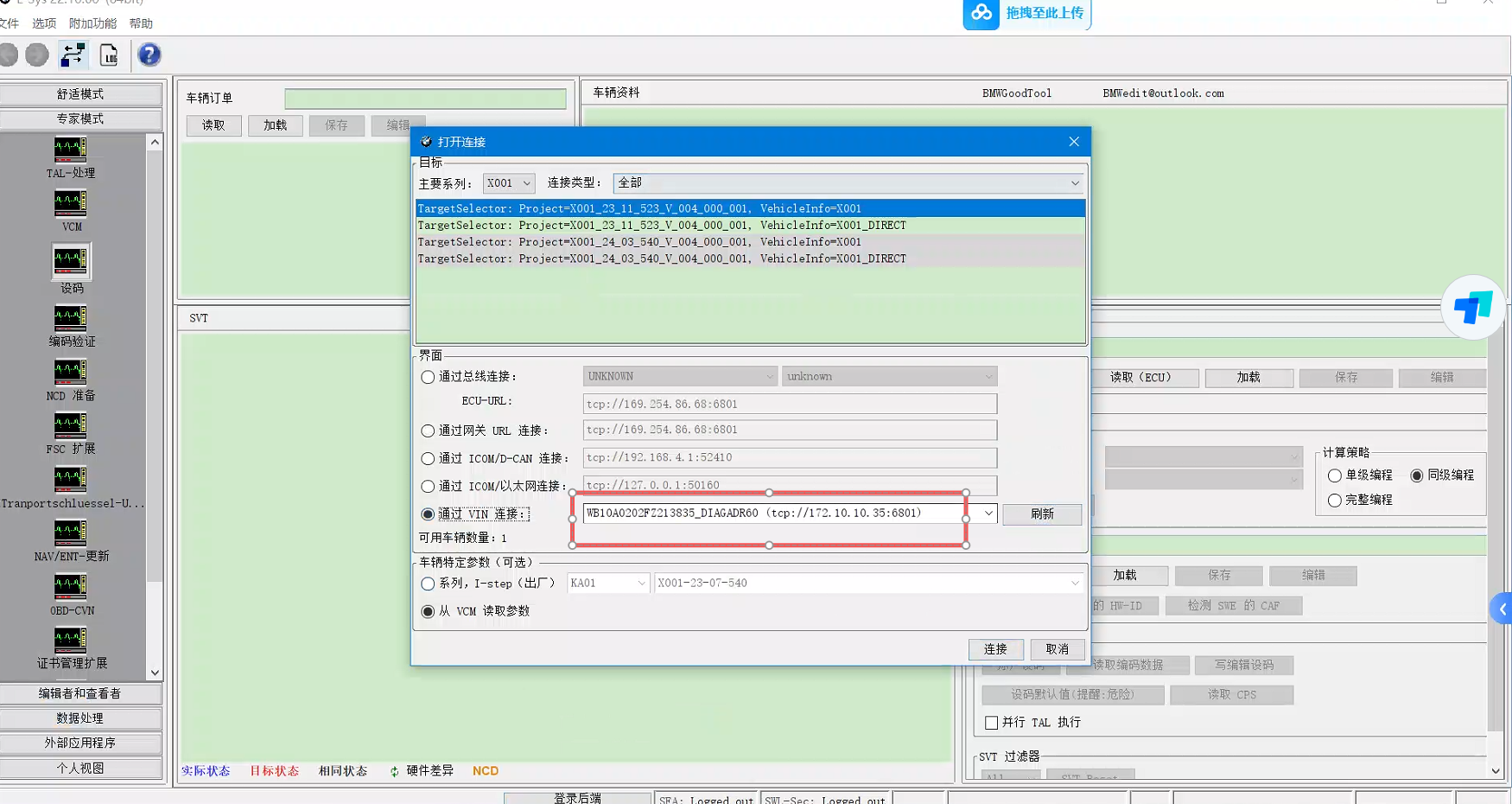The width and height of the screenshot is (1512, 804).
Task: Click the connect toolbar icon
Action: [x=73, y=55]
